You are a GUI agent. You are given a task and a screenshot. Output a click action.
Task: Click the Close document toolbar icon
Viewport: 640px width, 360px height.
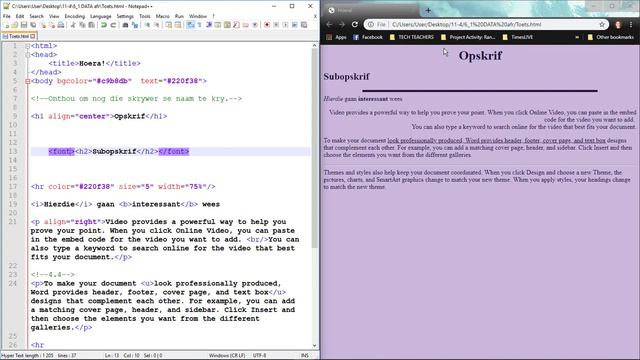(x=42, y=25)
